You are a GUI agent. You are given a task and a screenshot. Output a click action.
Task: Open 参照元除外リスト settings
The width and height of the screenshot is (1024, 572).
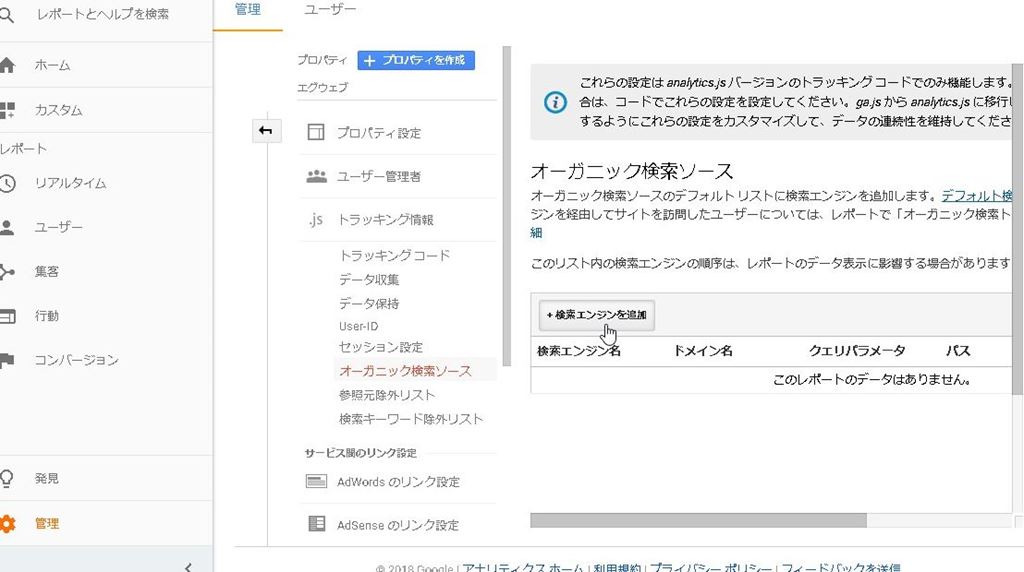pyautogui.click(x=387, y=395)
